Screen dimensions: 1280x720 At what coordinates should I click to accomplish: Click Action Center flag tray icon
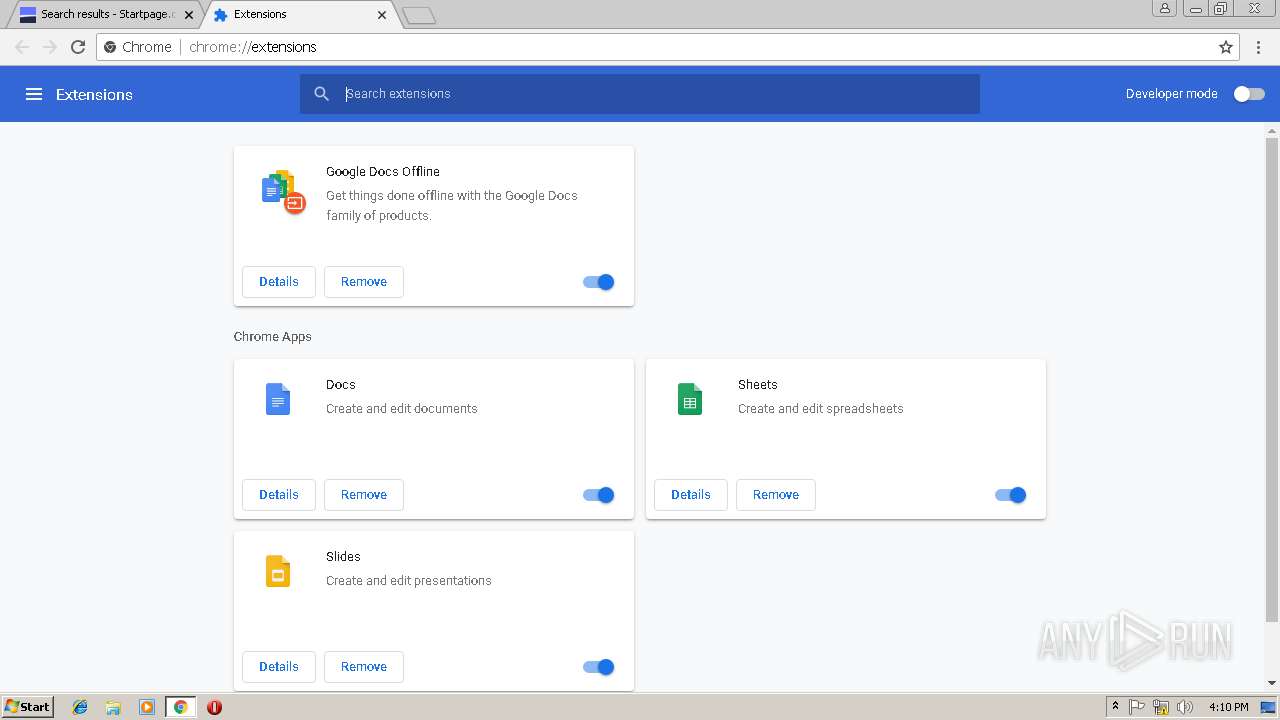click(x=1137, y=707)
